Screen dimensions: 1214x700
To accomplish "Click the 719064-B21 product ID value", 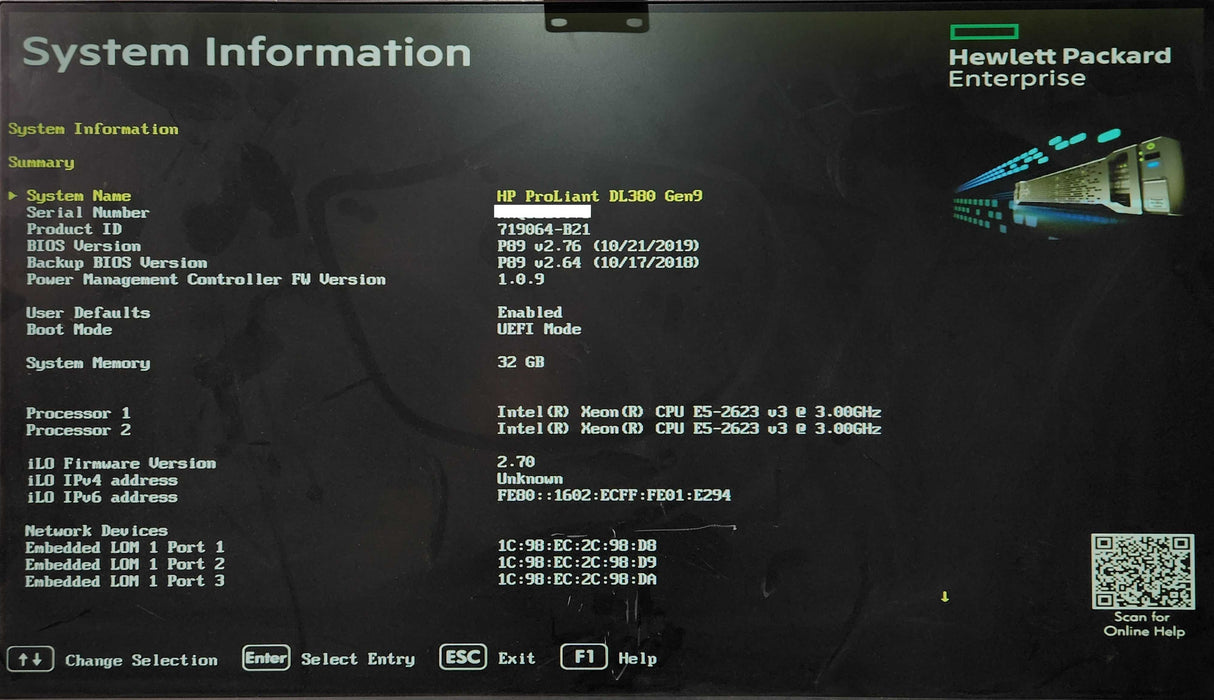I will [x=544, y=229].
